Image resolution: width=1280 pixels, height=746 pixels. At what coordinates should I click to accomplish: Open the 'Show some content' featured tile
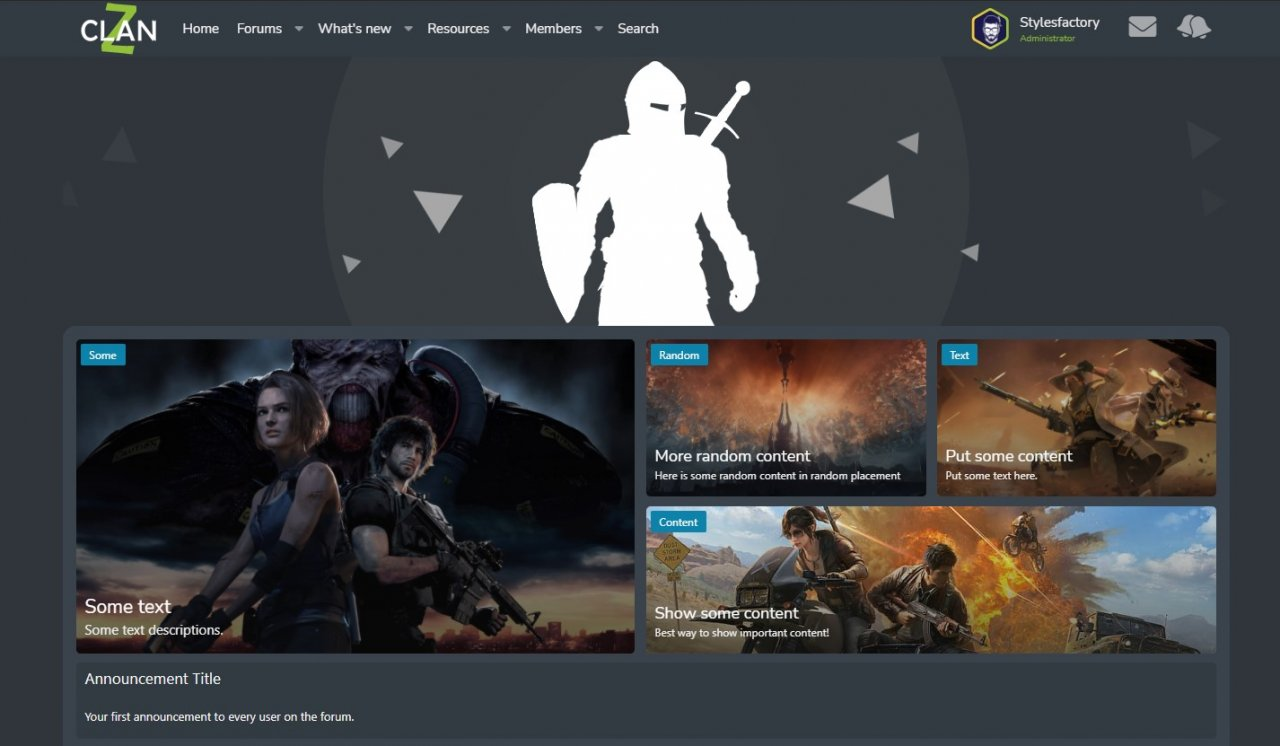(930, 580)
